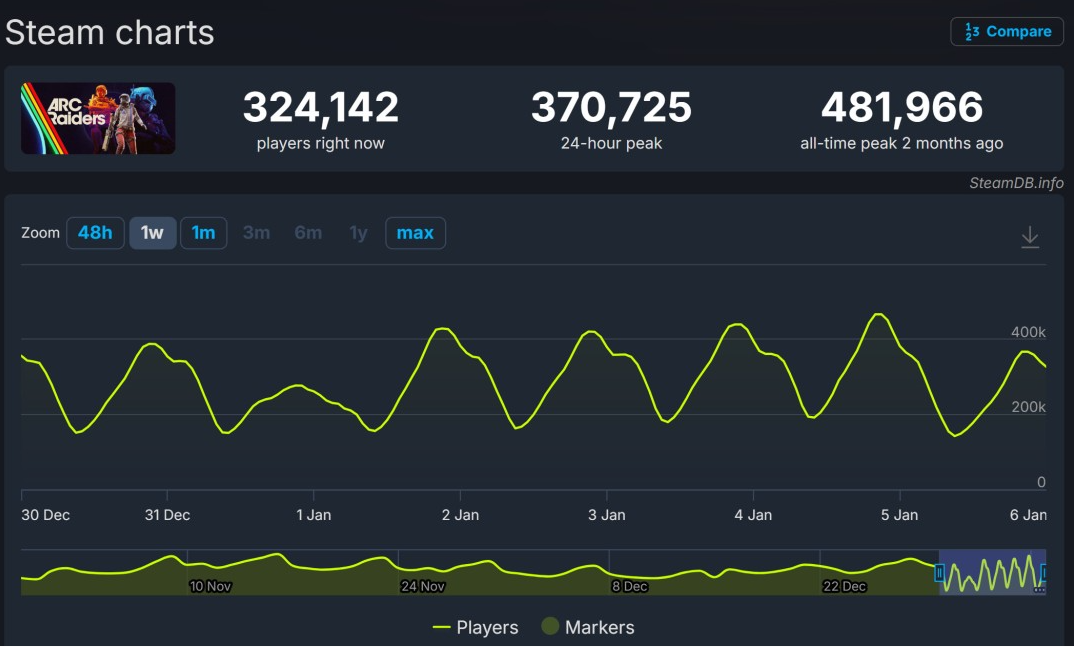
Task: Switch zoom to 1m
Action: [203, 233]
